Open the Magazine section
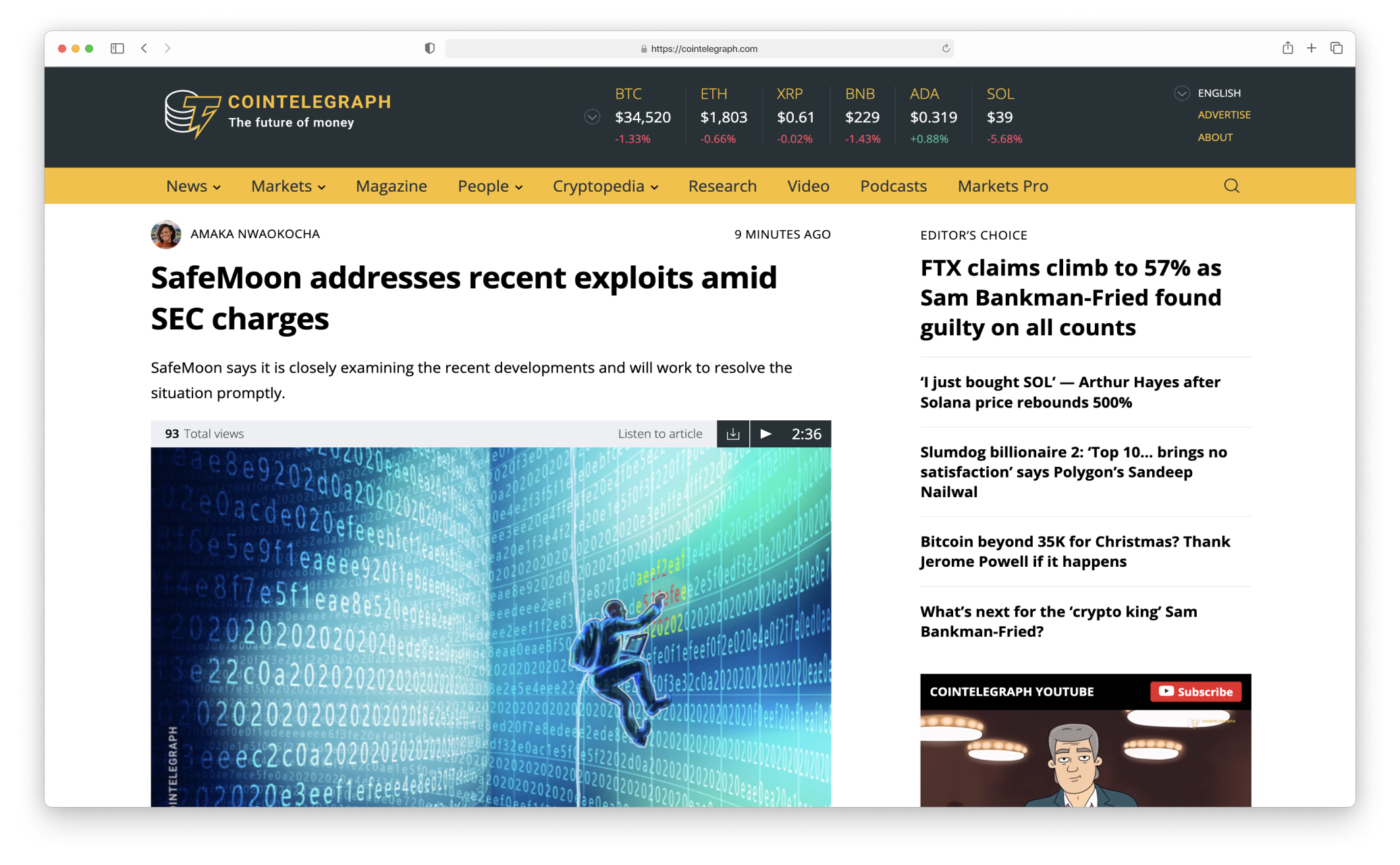 tap(391, 186)
